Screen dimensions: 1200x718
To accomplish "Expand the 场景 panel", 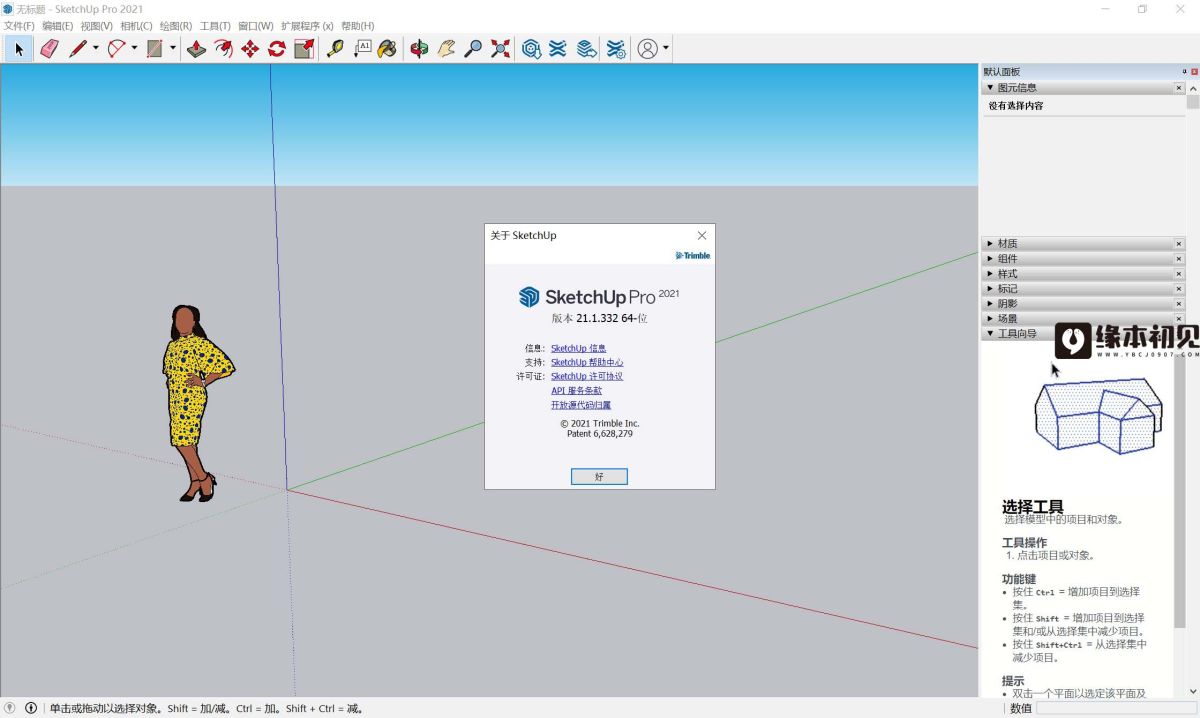I will [991, 319].
